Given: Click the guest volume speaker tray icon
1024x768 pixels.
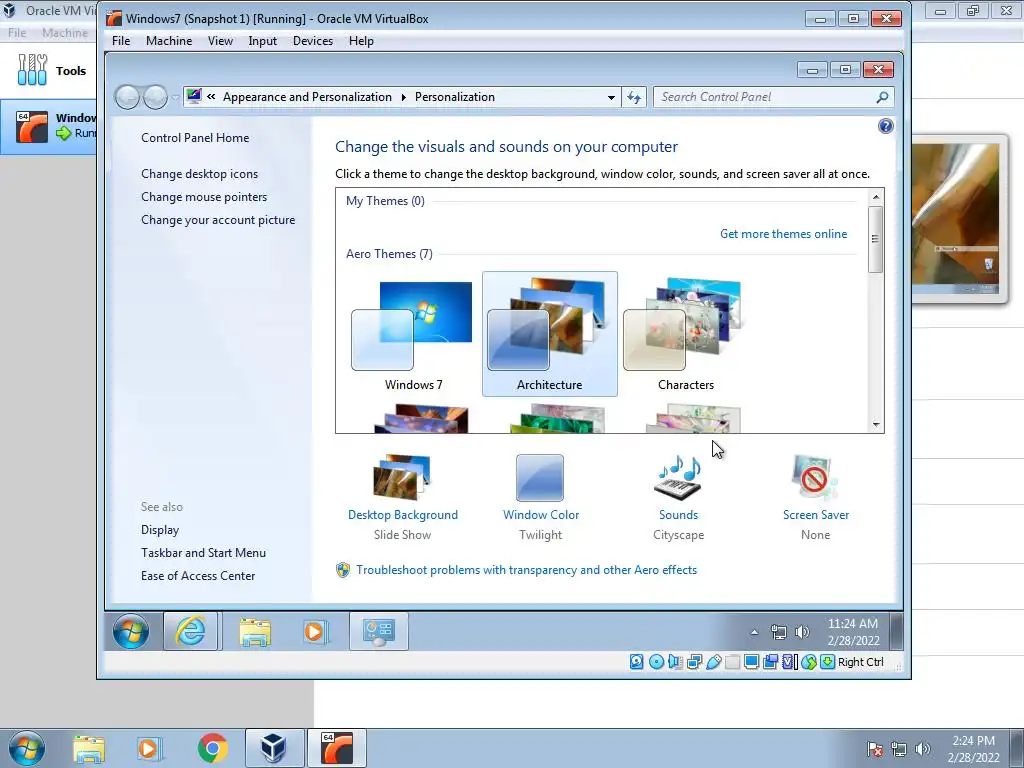Looking at the screenshot, I should coord(802,632).
